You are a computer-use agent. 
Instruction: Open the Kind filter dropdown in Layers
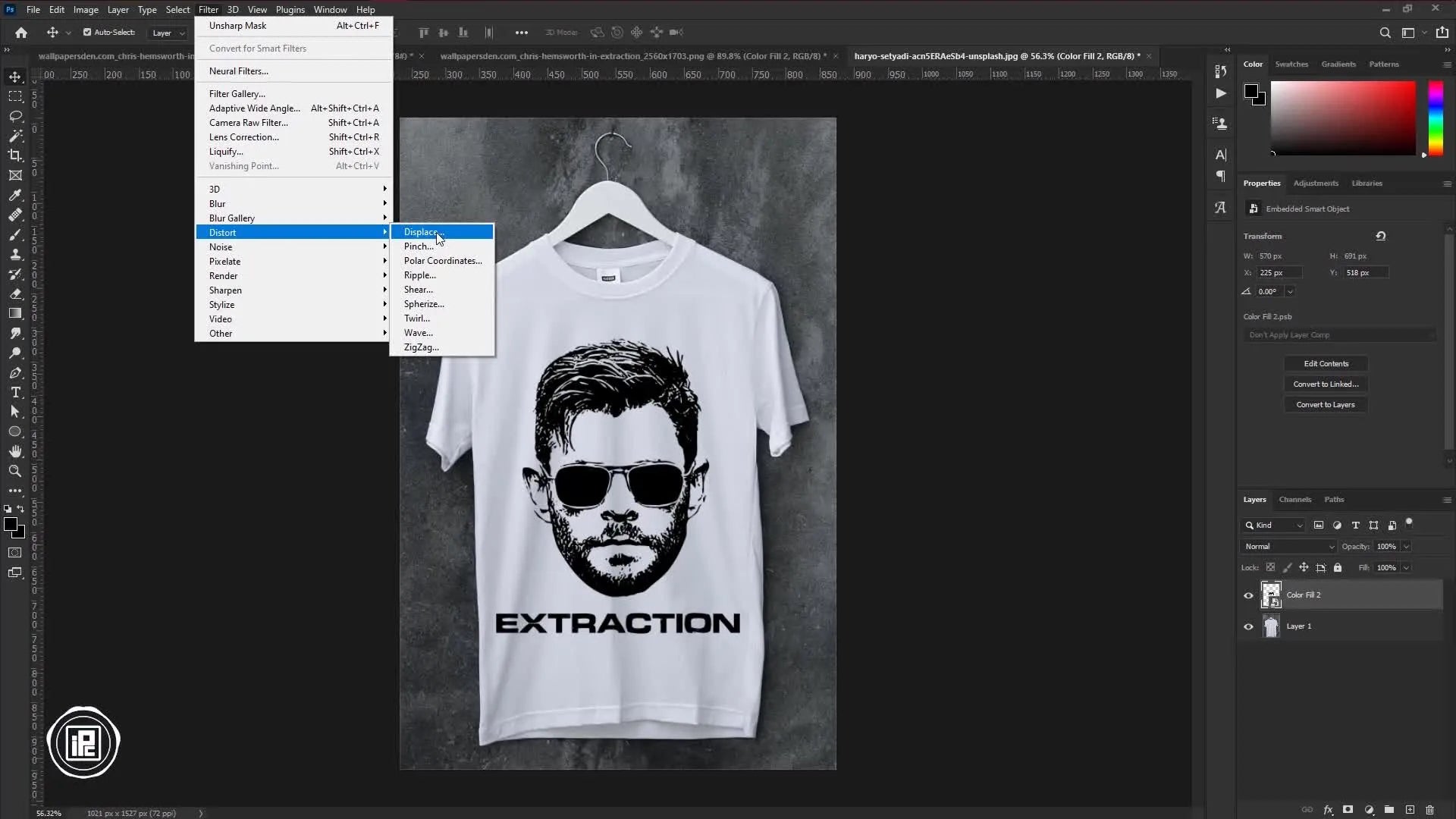click(x=1272, y=525)
